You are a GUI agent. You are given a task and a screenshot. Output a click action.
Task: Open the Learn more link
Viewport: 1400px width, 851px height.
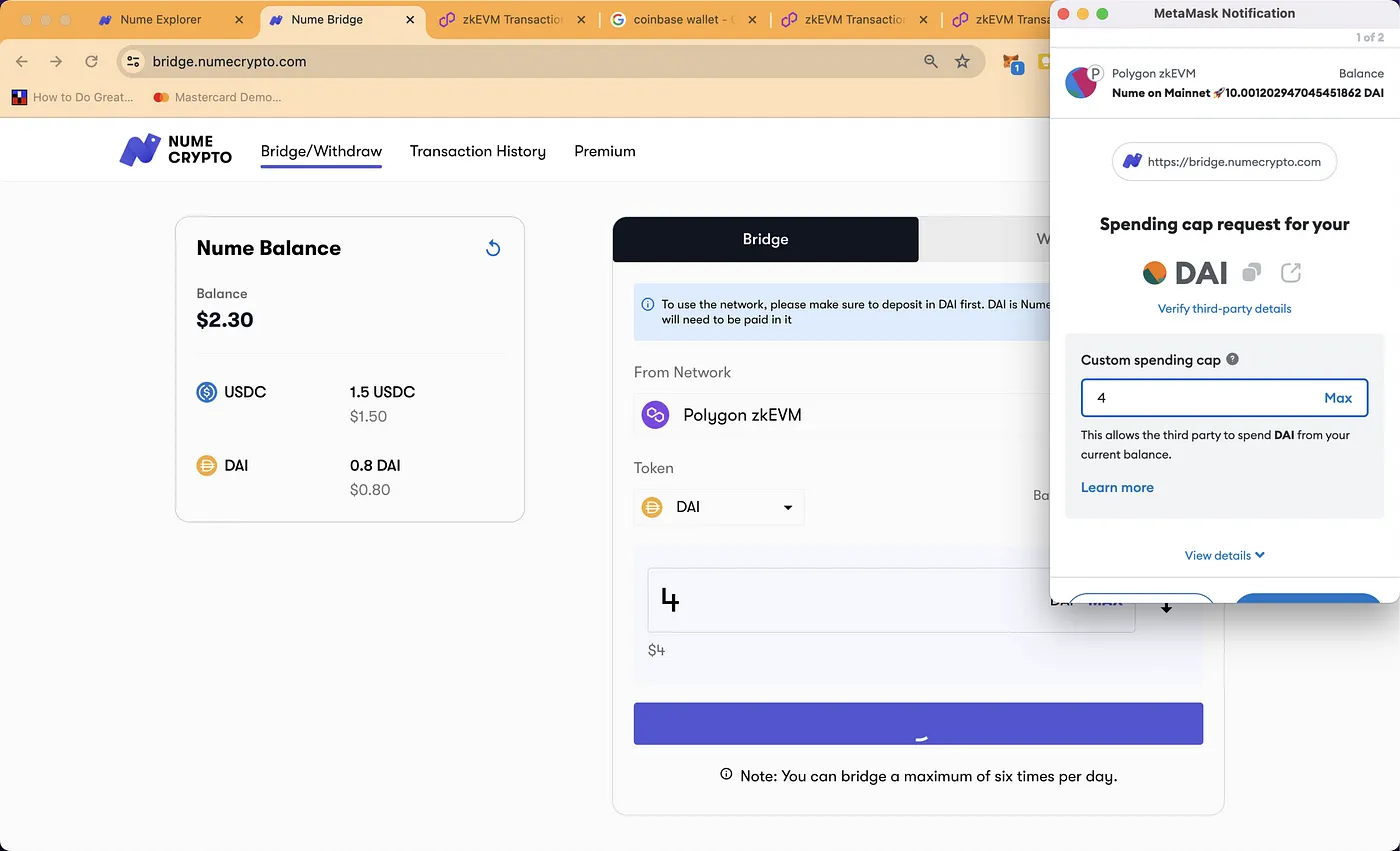pos(1117,487)
